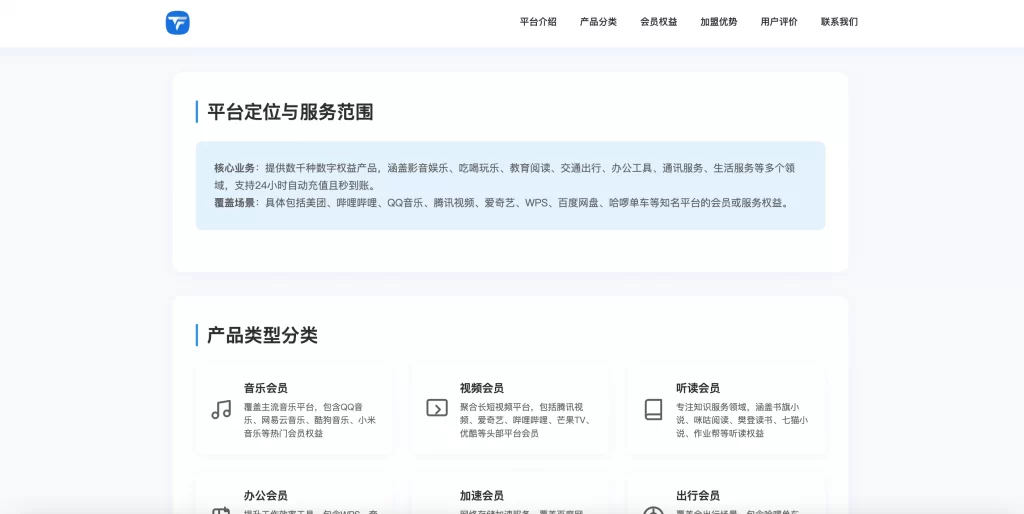Go to 会员权益 in the navigation

coord(658,22)
